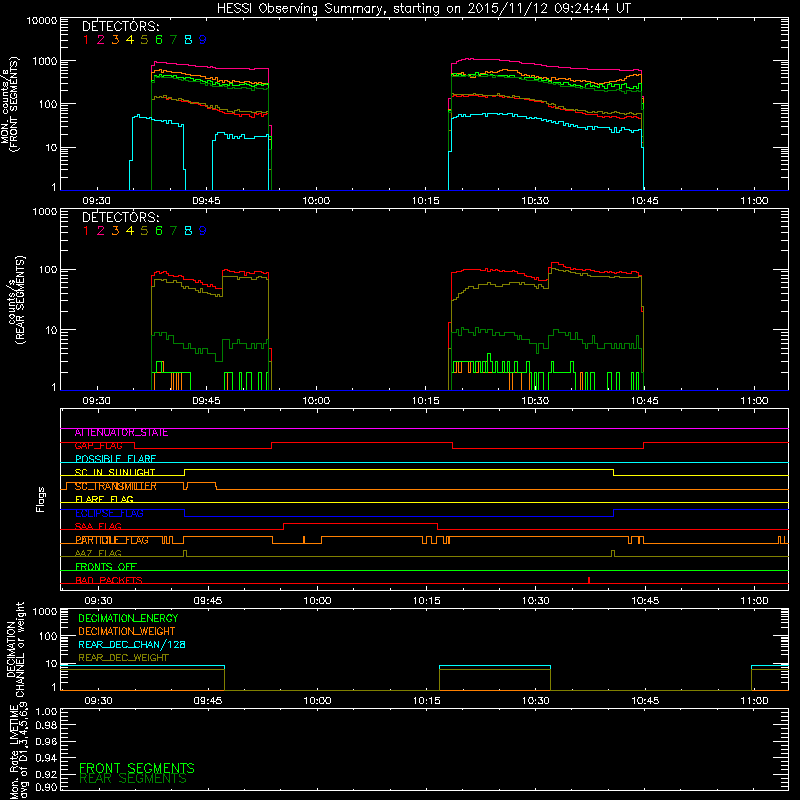Screen dimensions: 800x800
Task: Click the BAD_PACKETS flag label
Action: tap(109, 580)
